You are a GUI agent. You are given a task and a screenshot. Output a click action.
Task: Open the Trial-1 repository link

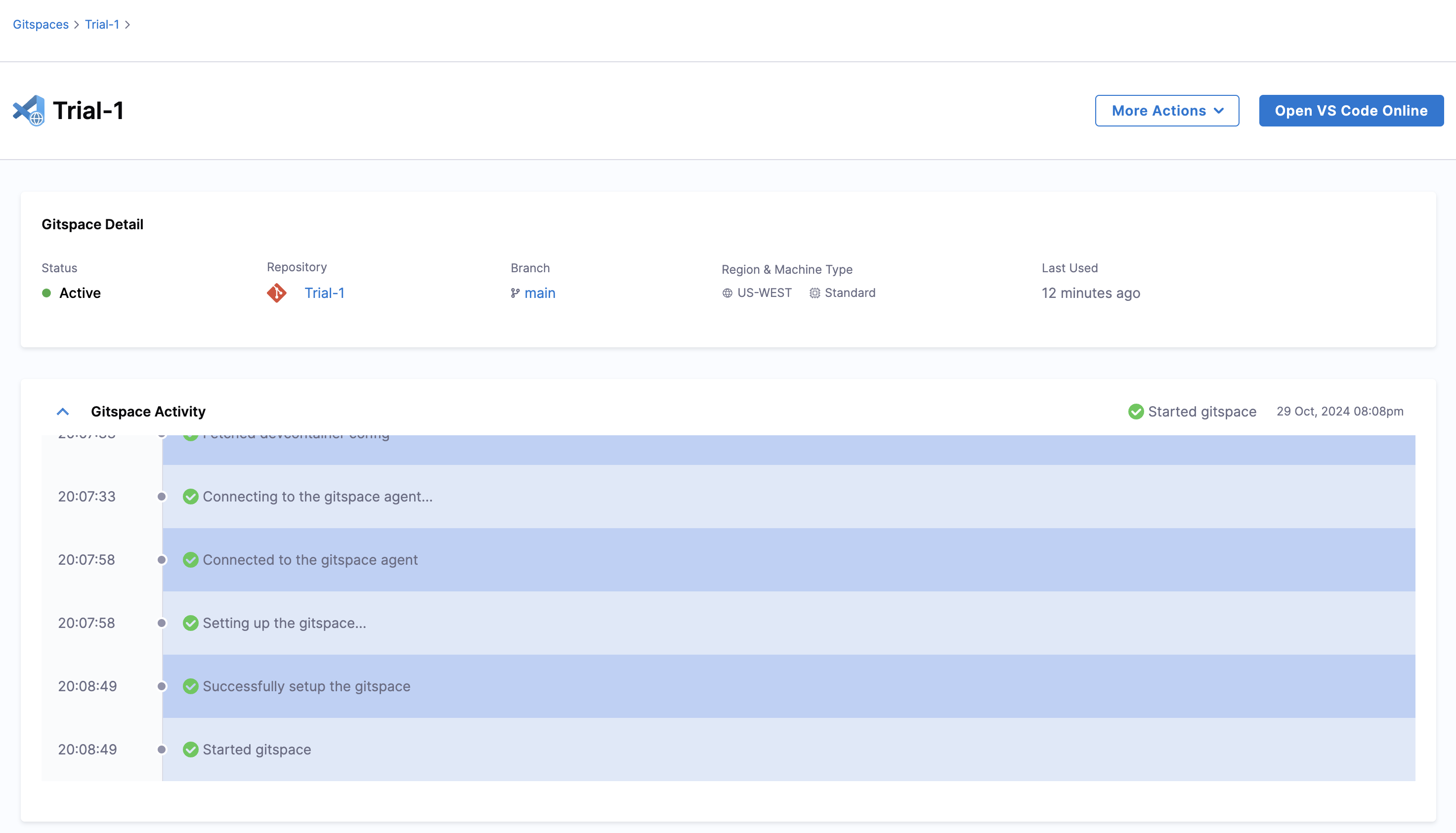324,293
